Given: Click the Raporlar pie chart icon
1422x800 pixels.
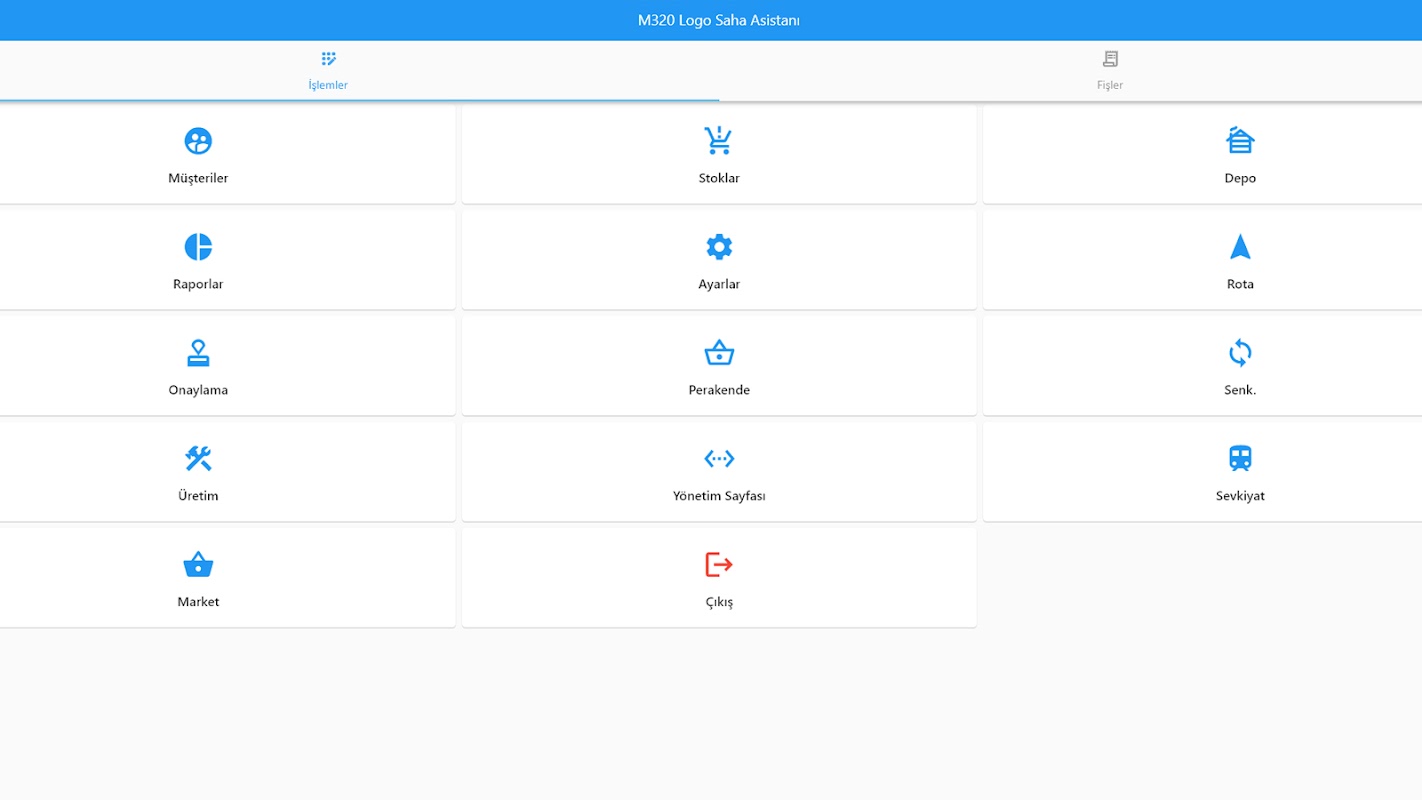Looking at the screenshot, I should pyautogui.click(x=198, y=247).
